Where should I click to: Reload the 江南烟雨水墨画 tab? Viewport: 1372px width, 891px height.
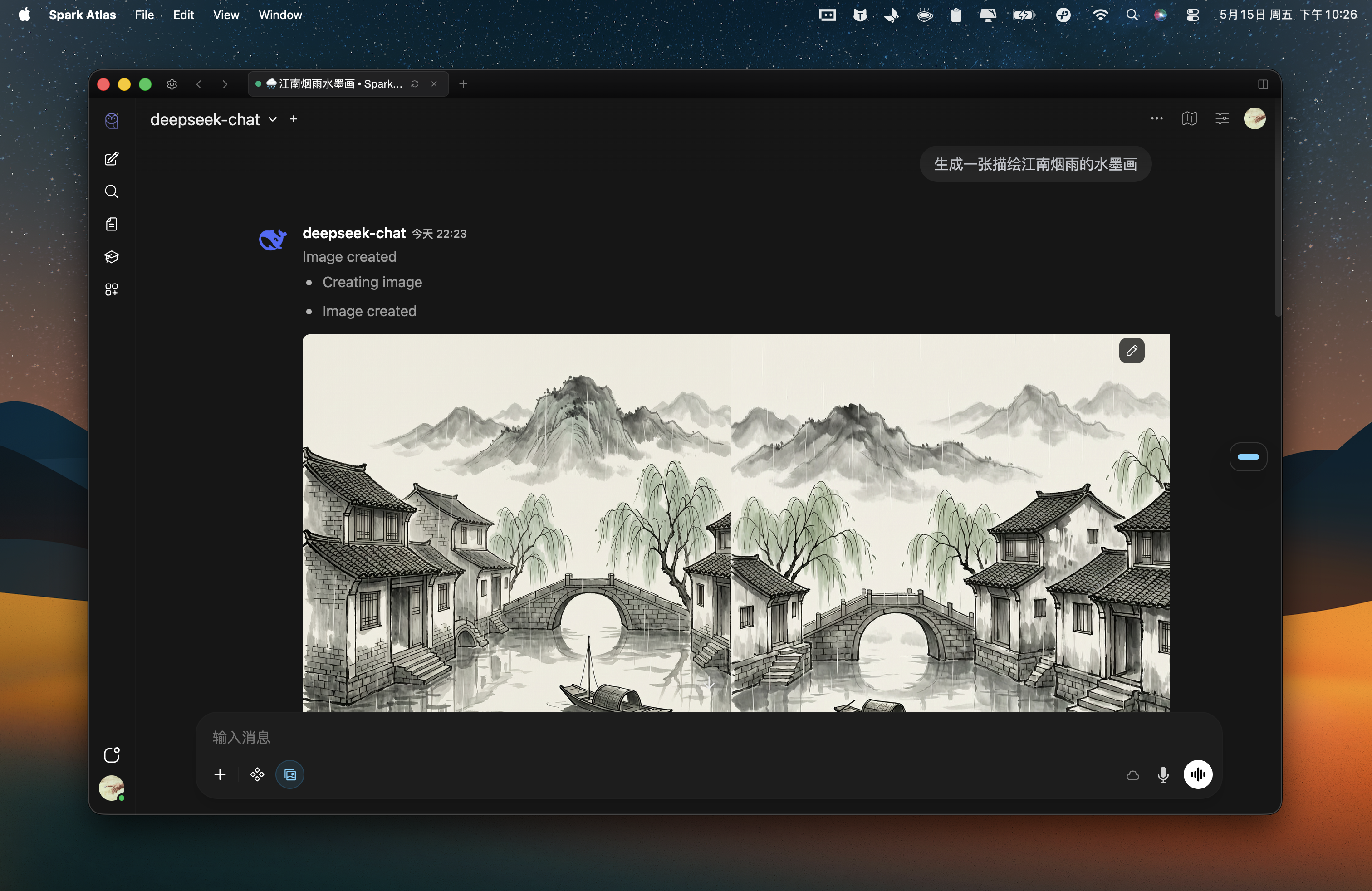[x=415, y=84]
